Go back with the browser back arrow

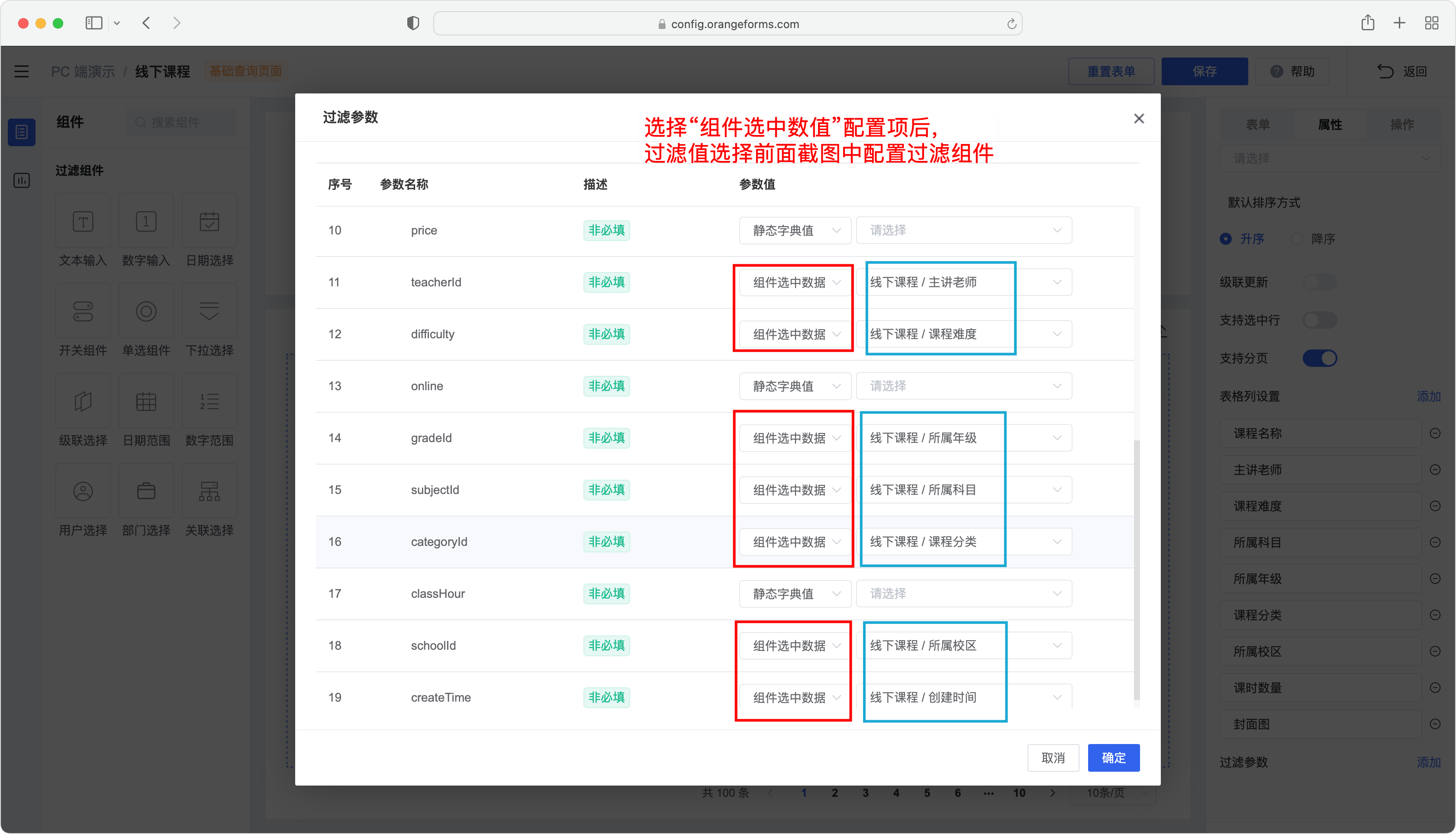coord(146,23)
